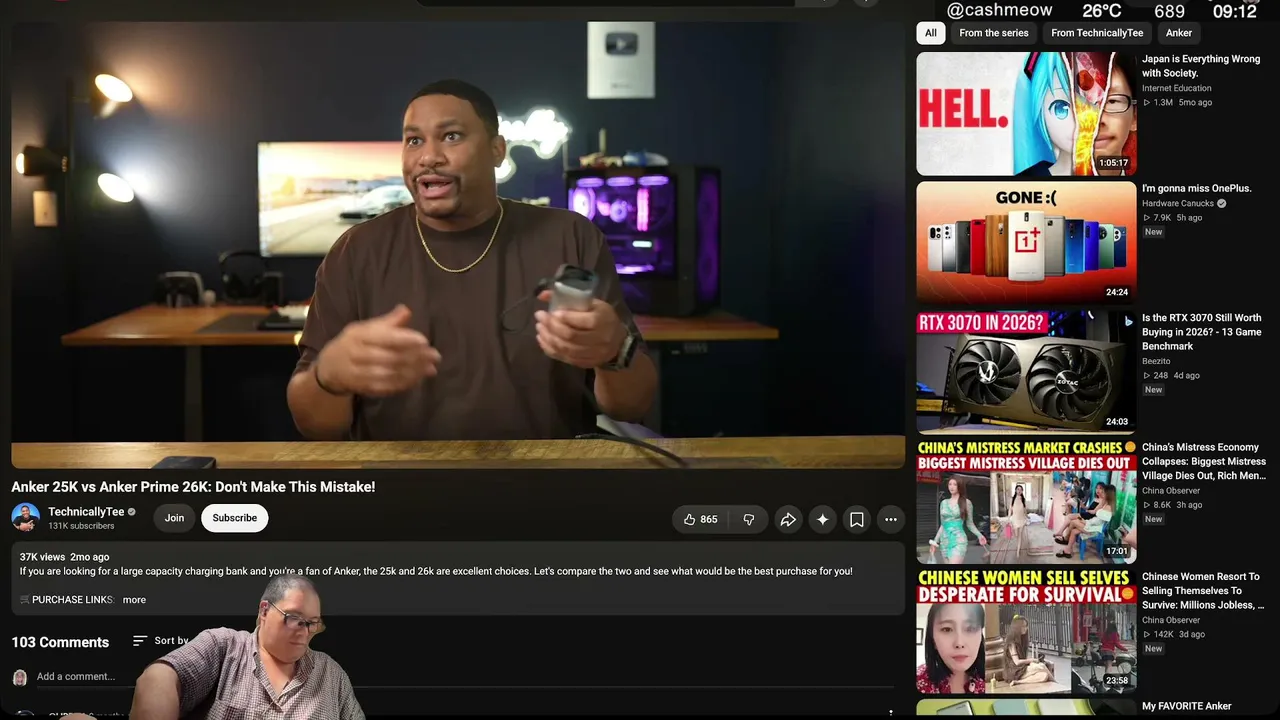Viewport: 1280px width, 720px height.
Task: Click the video title 'Anker 25K vs Anker Prime 26K'
Action: (x=193, y=487)
